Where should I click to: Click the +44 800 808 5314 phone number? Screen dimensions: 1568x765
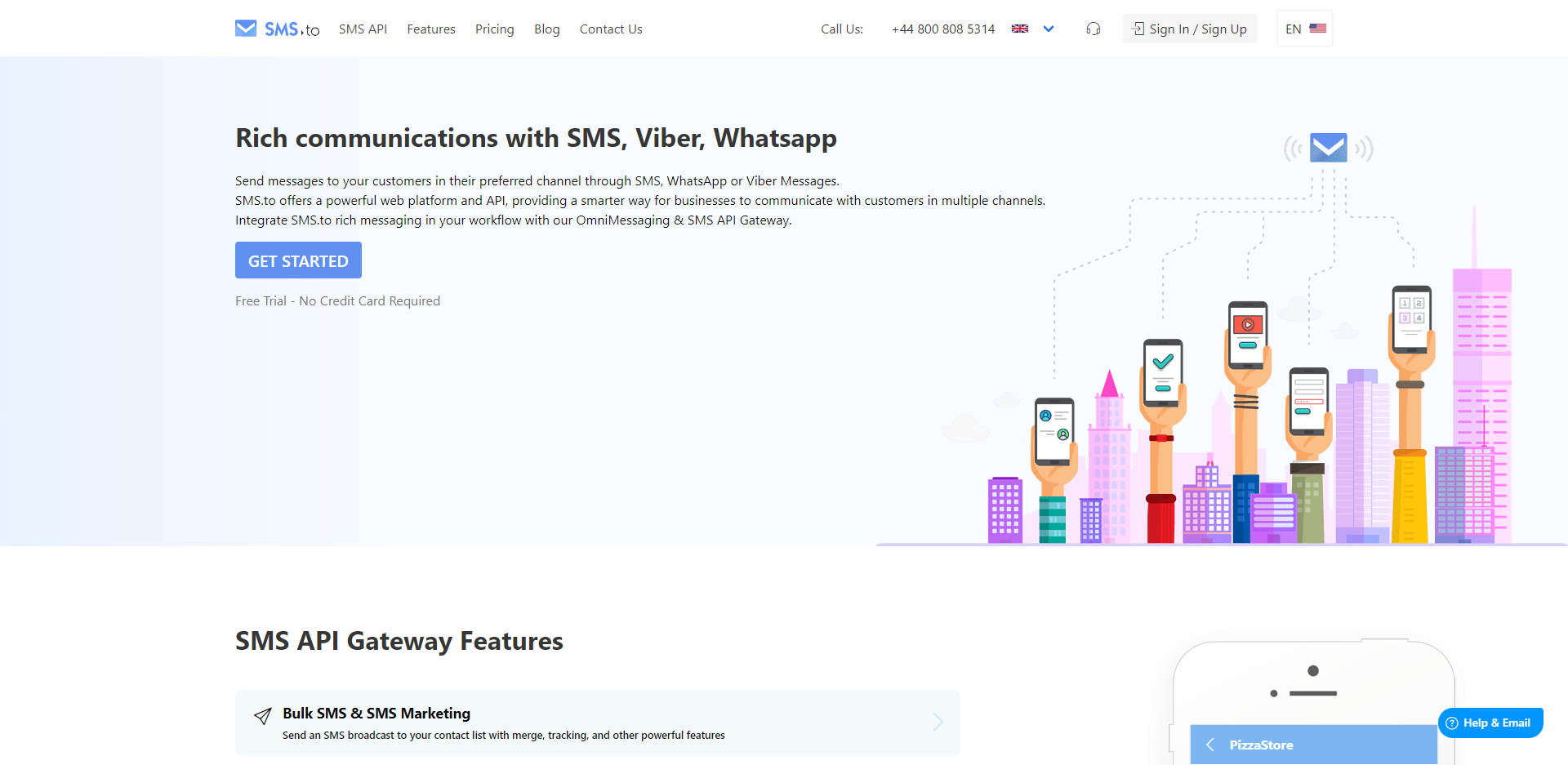click(943, 29)
